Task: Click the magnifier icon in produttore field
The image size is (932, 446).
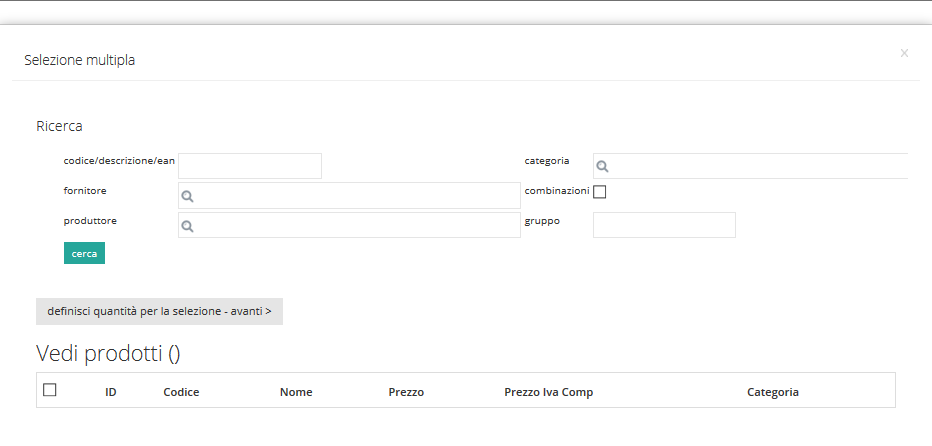Action: 187,226
